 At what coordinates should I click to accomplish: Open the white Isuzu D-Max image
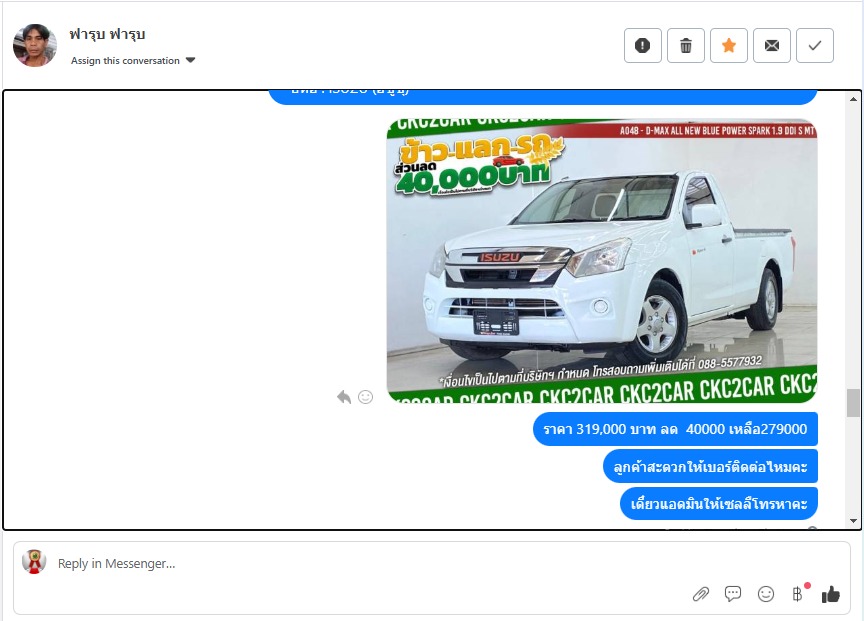[x=602, y=260]
